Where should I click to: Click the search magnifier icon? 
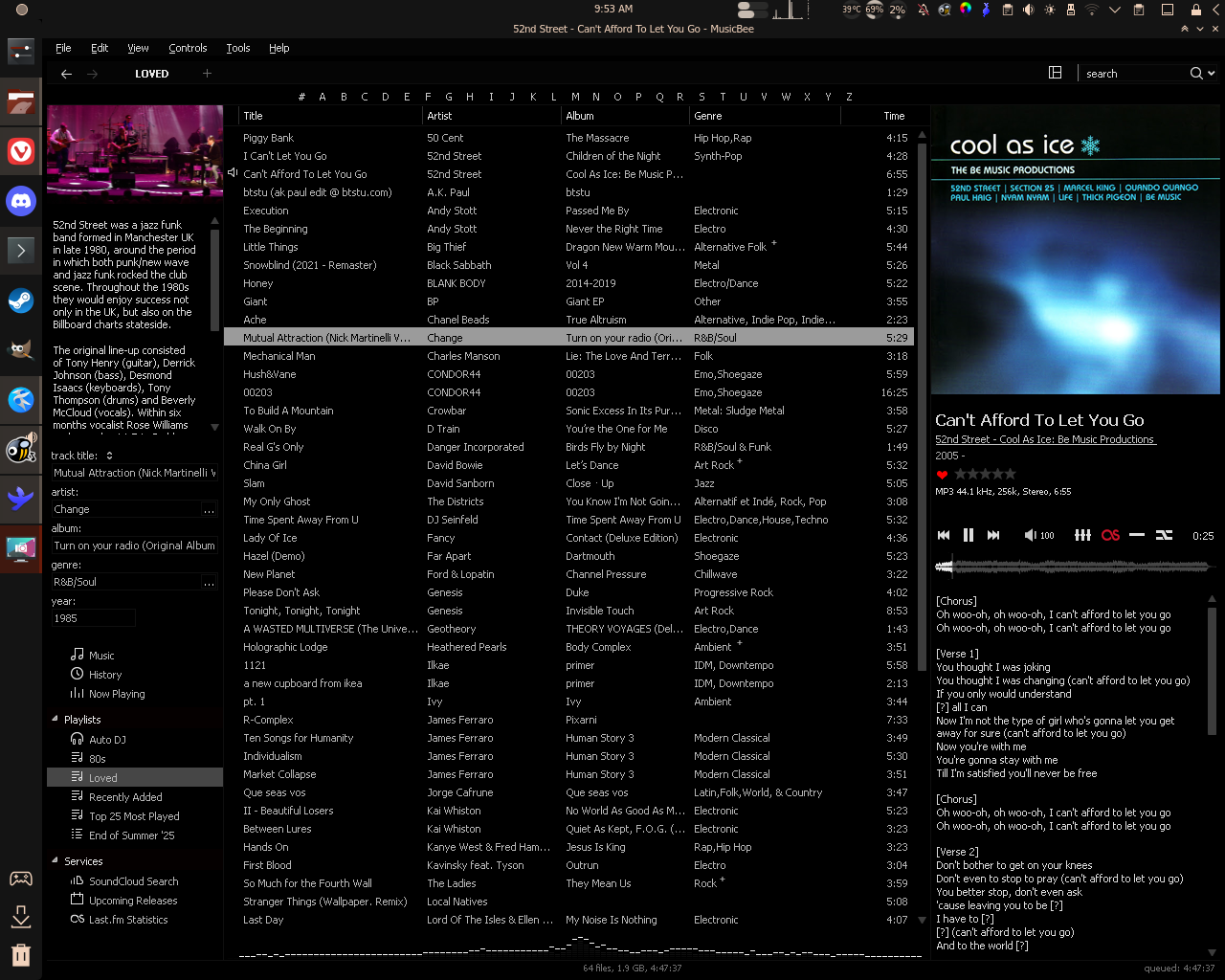1196,74
